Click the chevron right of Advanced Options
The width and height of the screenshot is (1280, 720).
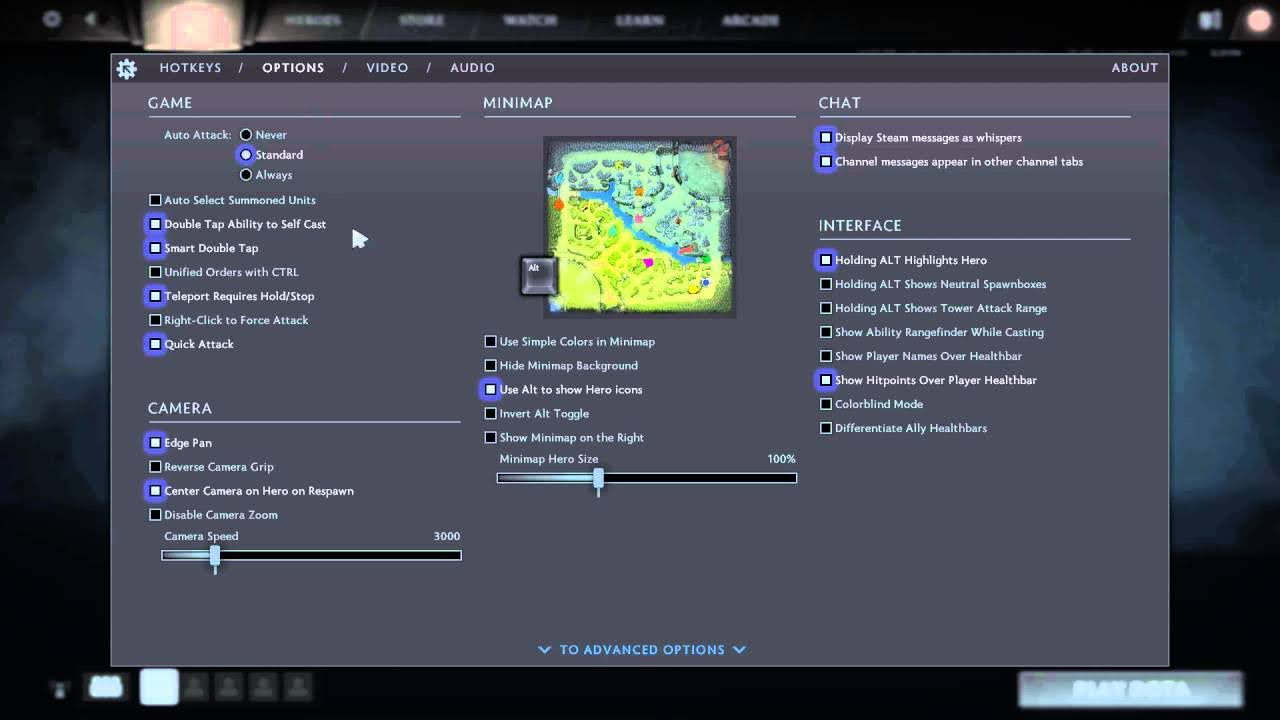coord(739,650)
